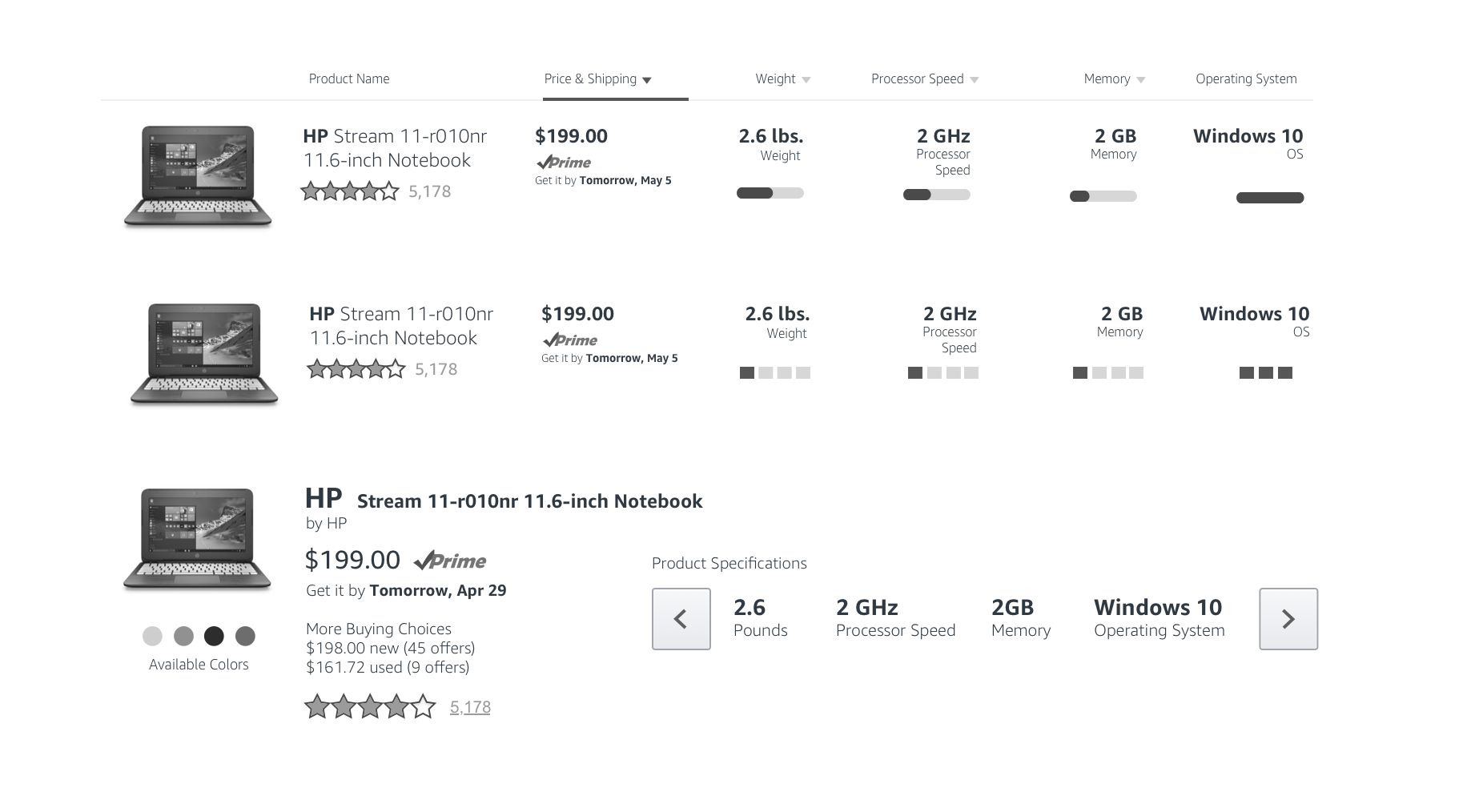Select the black color swatch

click(214, 636)
